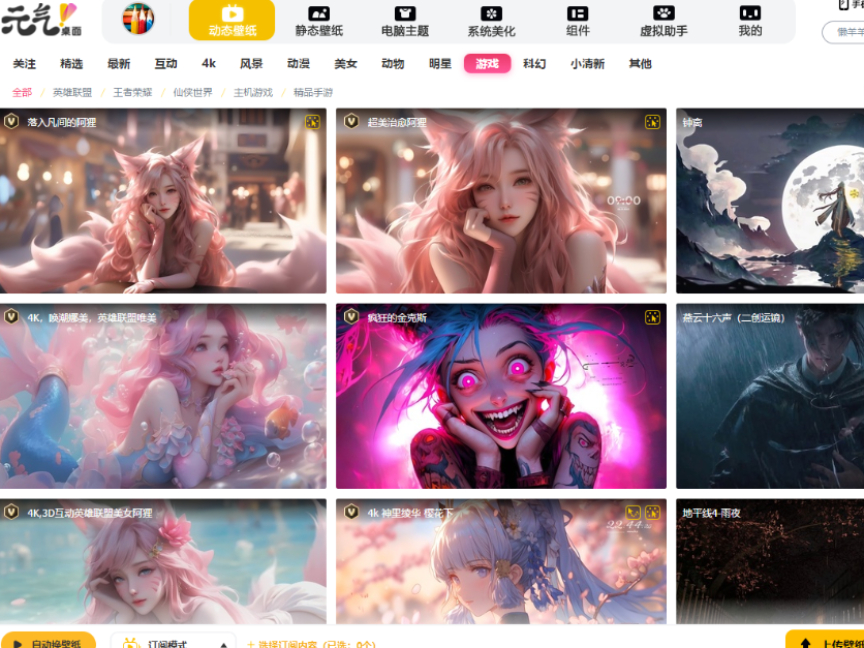Open the 风景 category
The width and height of the screenshot is (864, 648).
[x=251, y=64]
